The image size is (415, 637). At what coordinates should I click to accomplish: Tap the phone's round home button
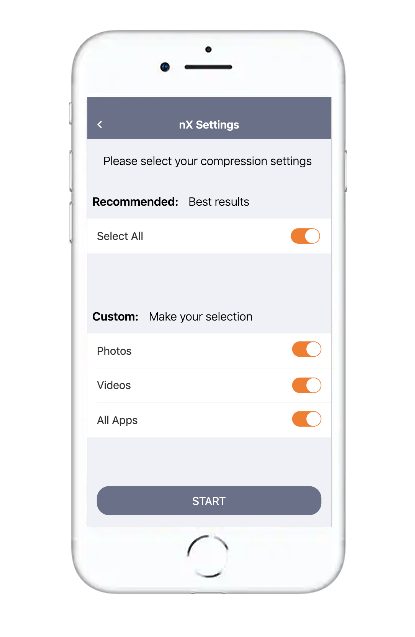tap(208, 556)
